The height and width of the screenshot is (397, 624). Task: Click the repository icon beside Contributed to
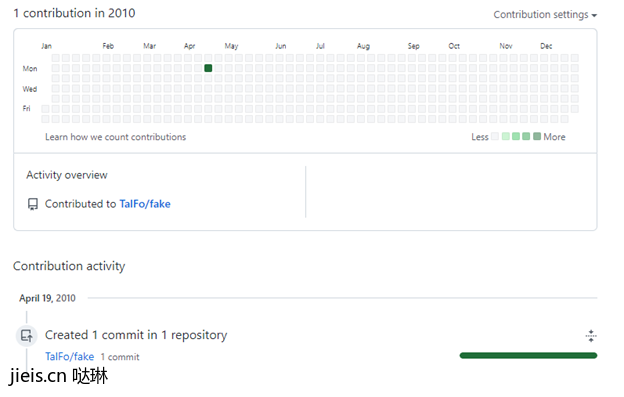coord(33,204)
